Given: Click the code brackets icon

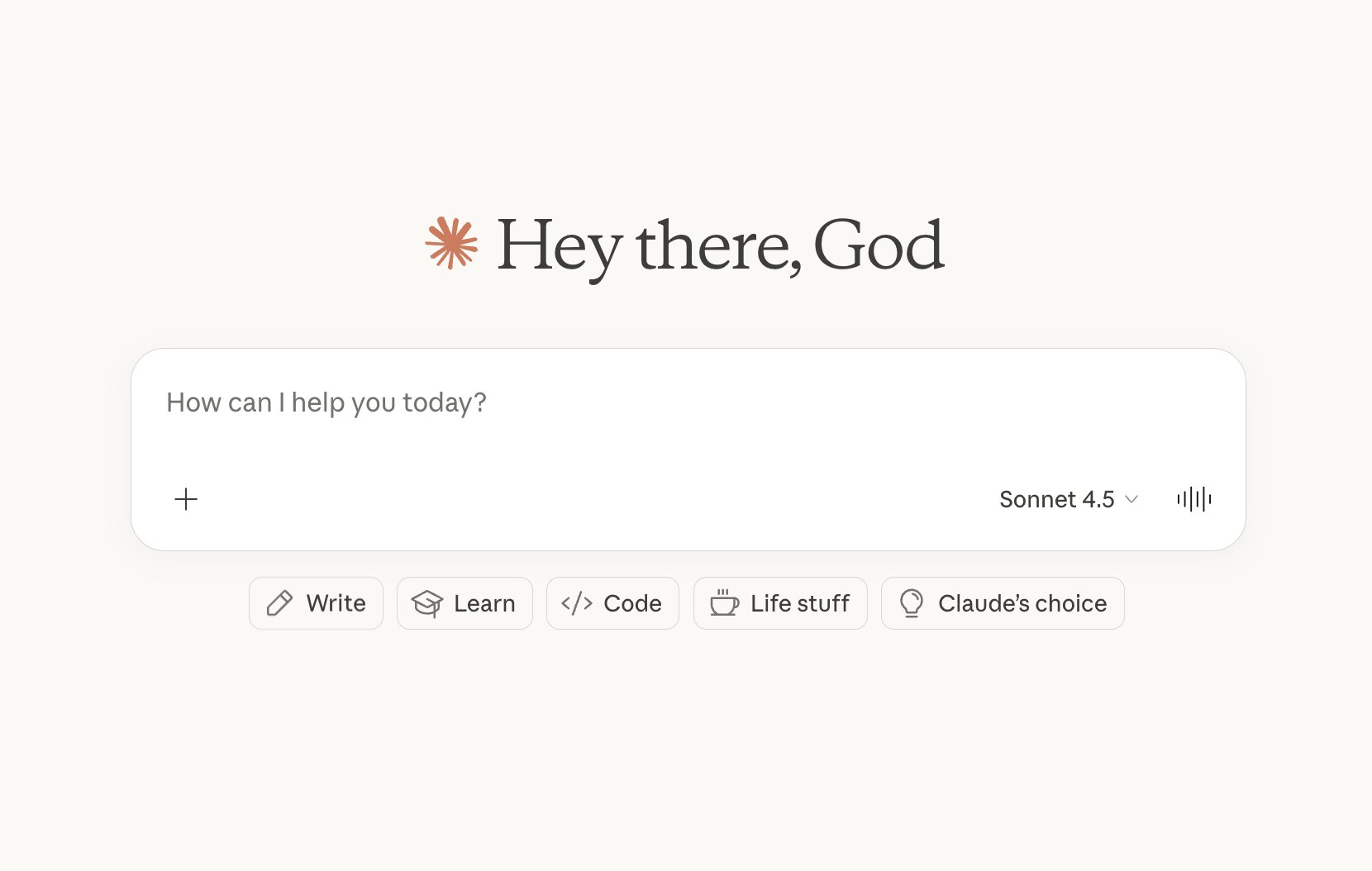Looking at the screenshot, I should click(577, 603).
